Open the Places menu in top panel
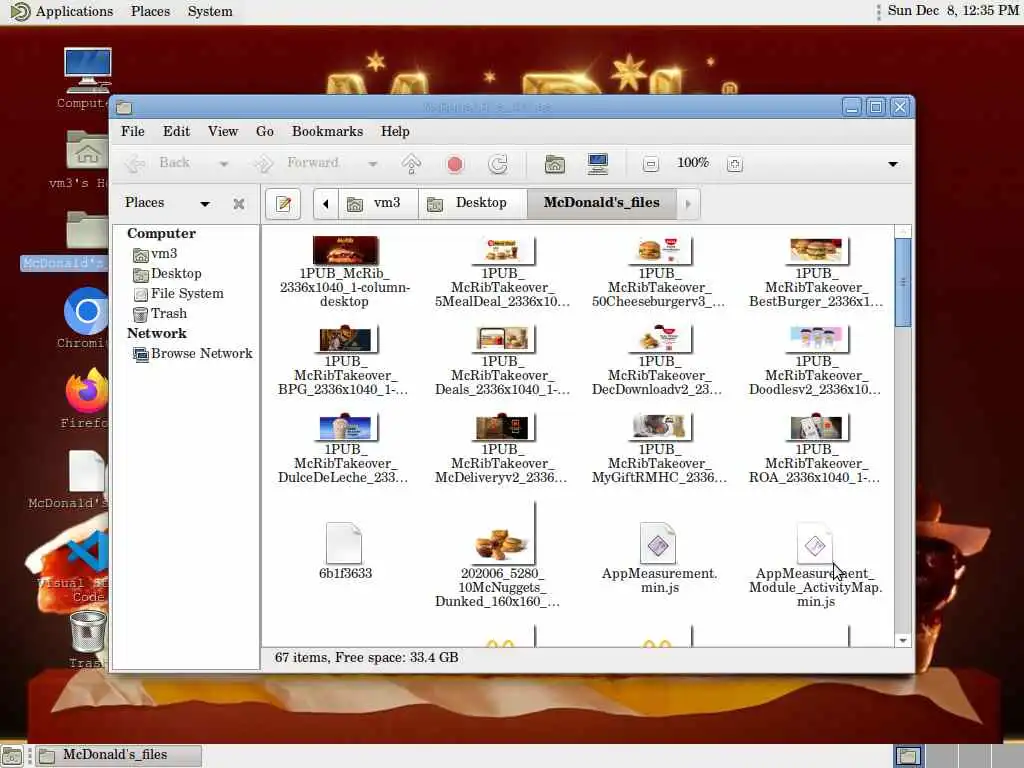 point(150,11)
